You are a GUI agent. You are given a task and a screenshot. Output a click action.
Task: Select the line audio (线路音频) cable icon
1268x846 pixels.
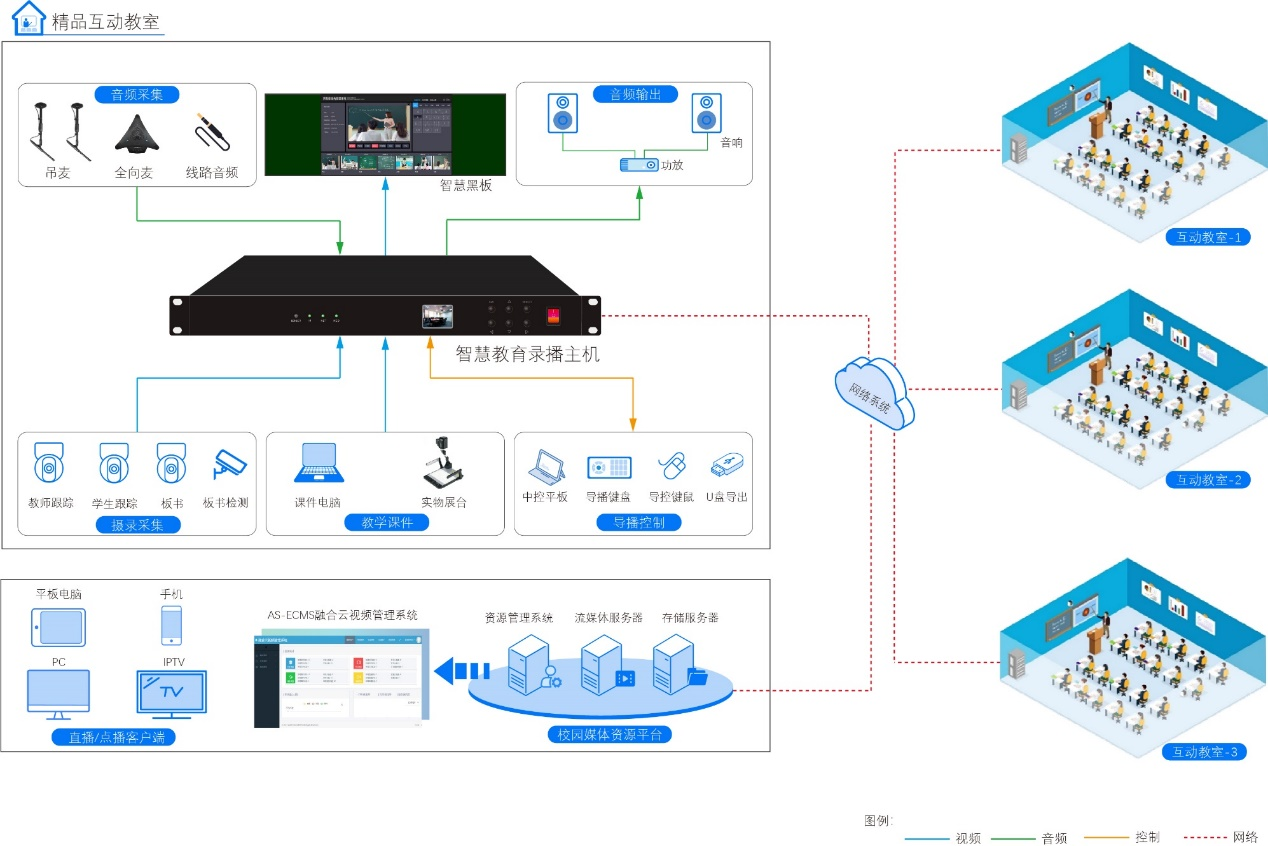(212, 134)
